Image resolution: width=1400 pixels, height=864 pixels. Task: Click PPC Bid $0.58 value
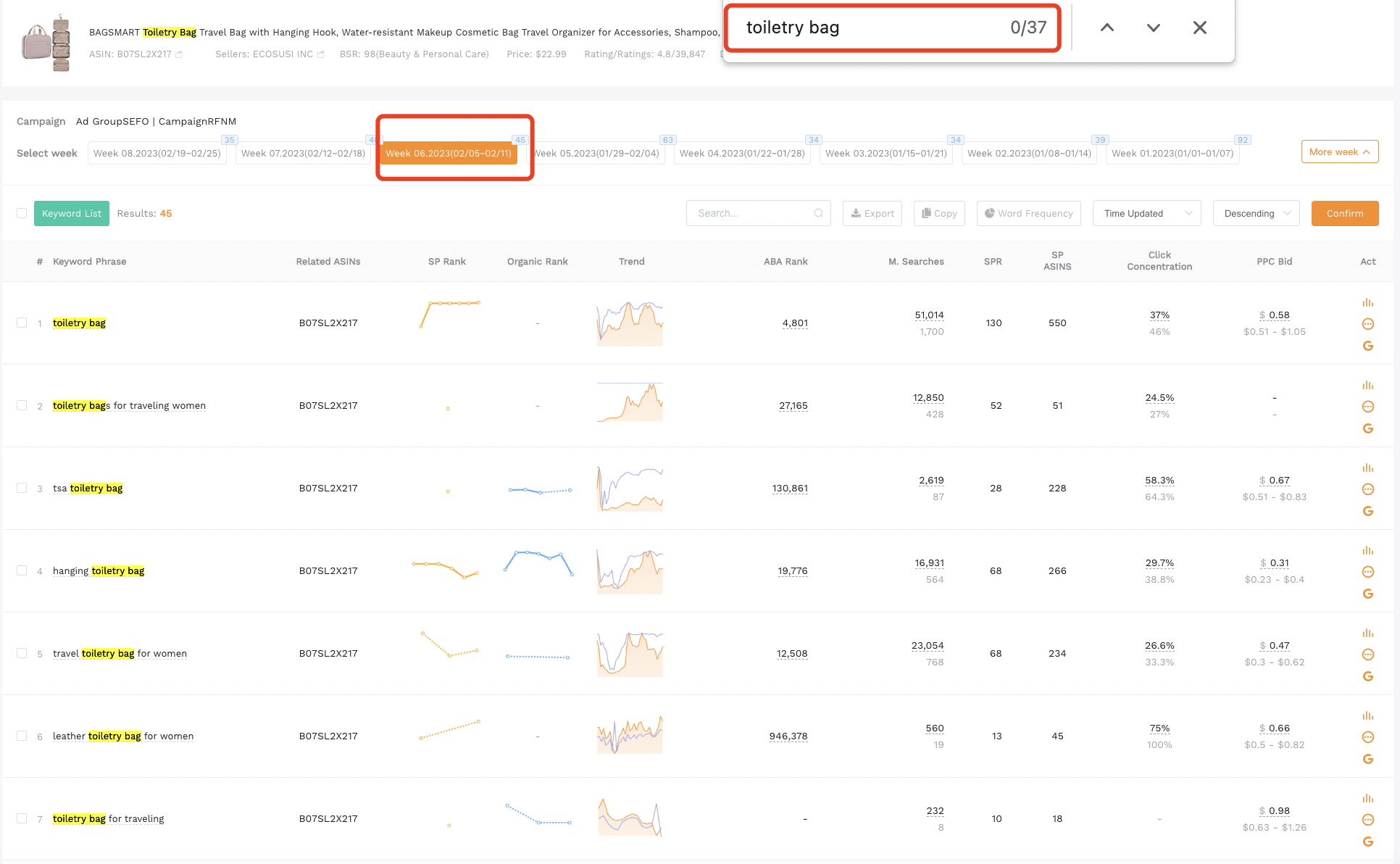click(1275, 315)
